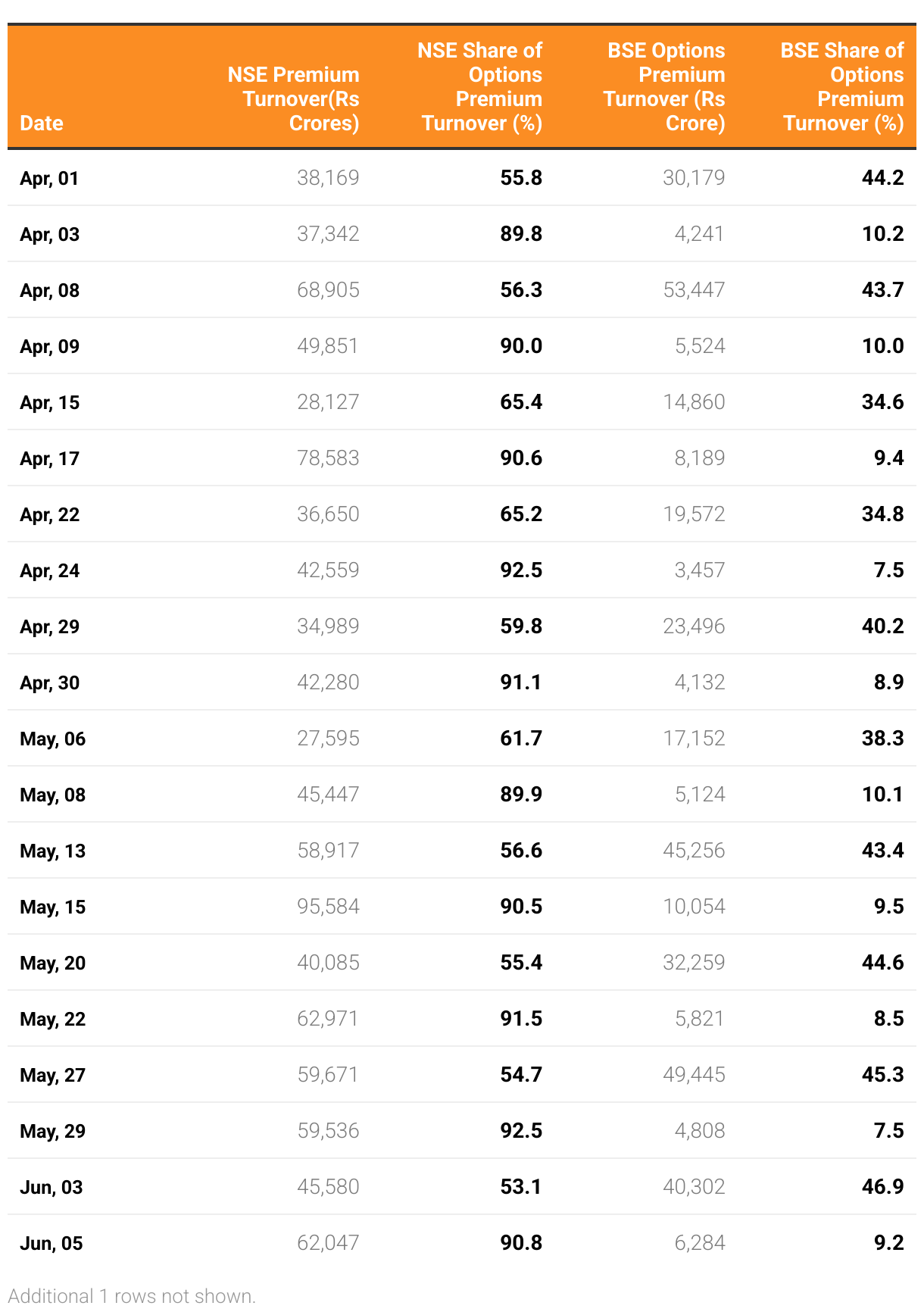Click BSE Options Premium Turnover header
The width and height of the screenshot is (924, 1315).
(665, 87)
